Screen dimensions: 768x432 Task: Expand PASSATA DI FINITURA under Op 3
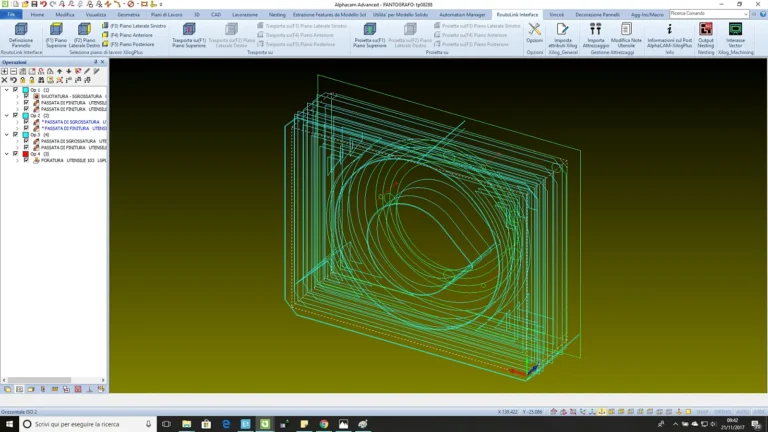[x=17, y=147]
